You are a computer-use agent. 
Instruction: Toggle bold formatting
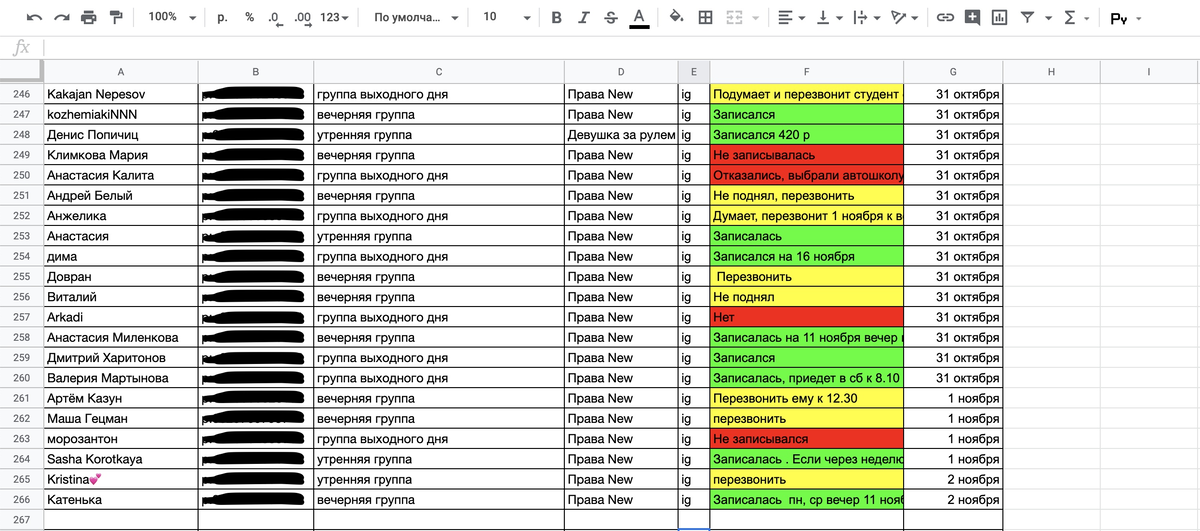557,18
